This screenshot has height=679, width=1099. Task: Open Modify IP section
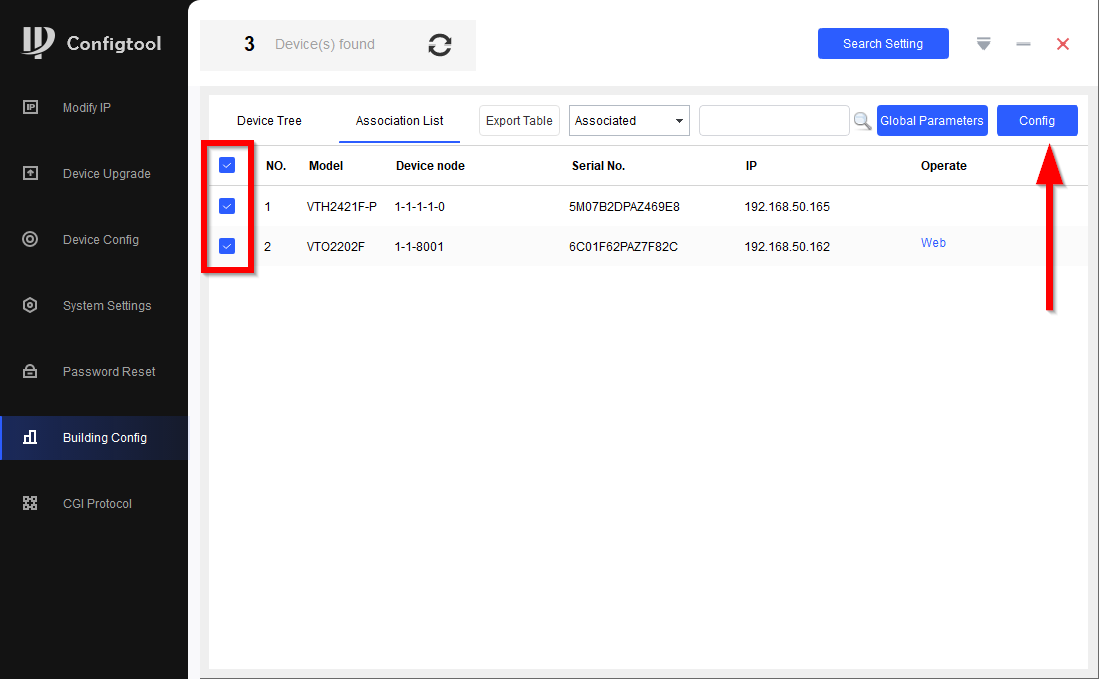coord(87,107)
